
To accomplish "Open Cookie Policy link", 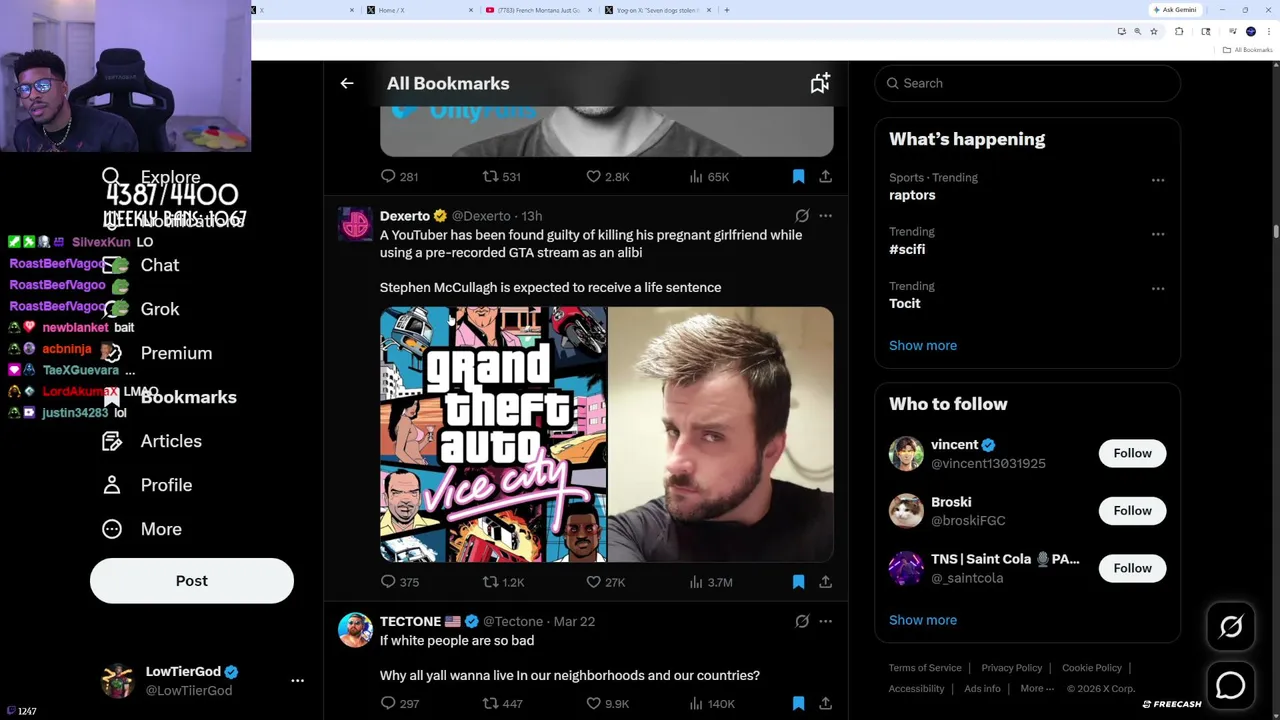I will tap(1092, 668).
